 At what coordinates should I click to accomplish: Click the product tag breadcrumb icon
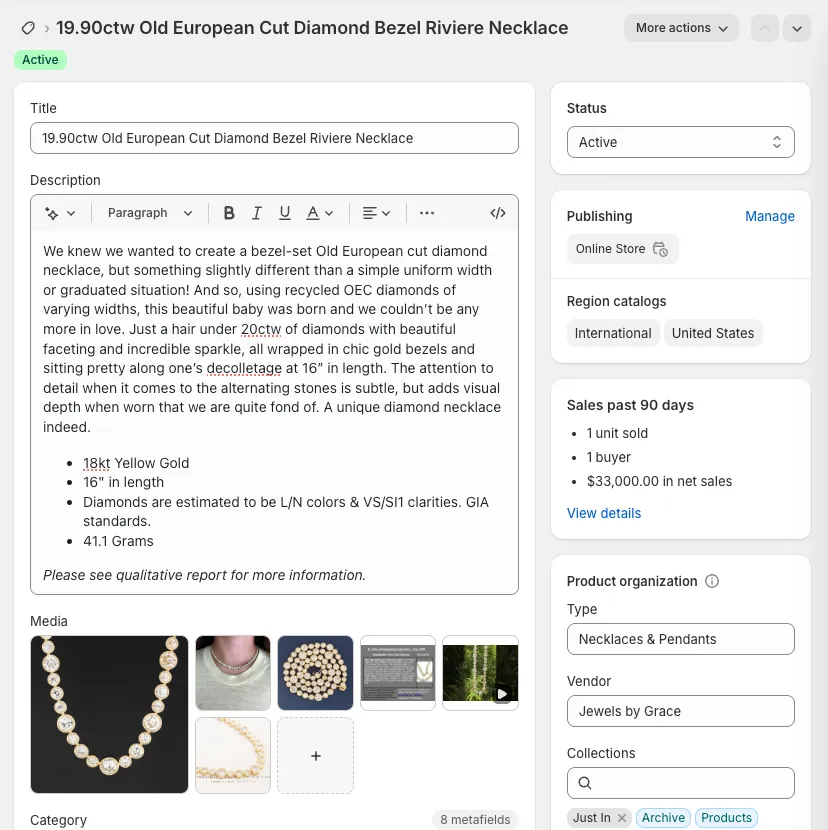(x=28, y=28)
